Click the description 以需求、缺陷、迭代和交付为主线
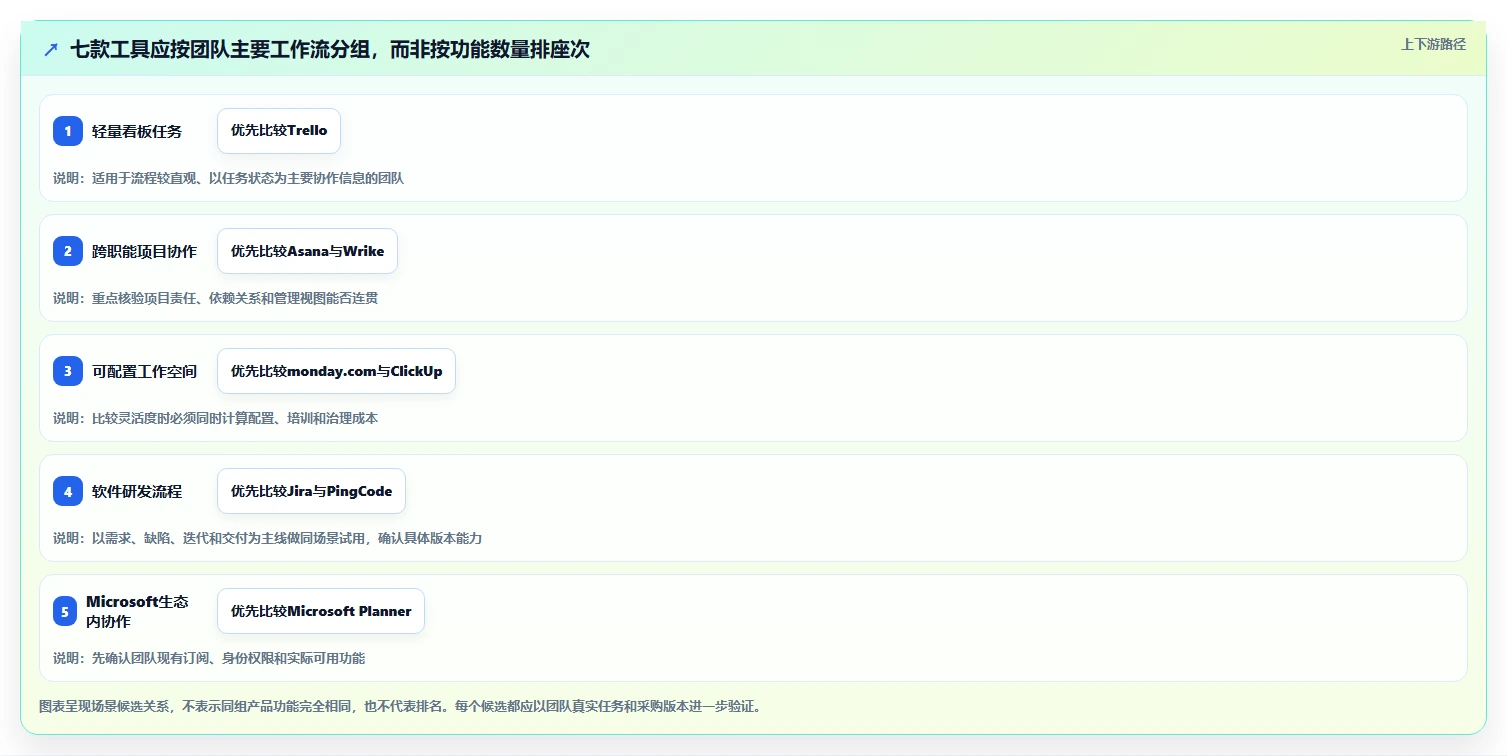The height and width of the screenshot is (756, 1507). (x=267, y=538)
